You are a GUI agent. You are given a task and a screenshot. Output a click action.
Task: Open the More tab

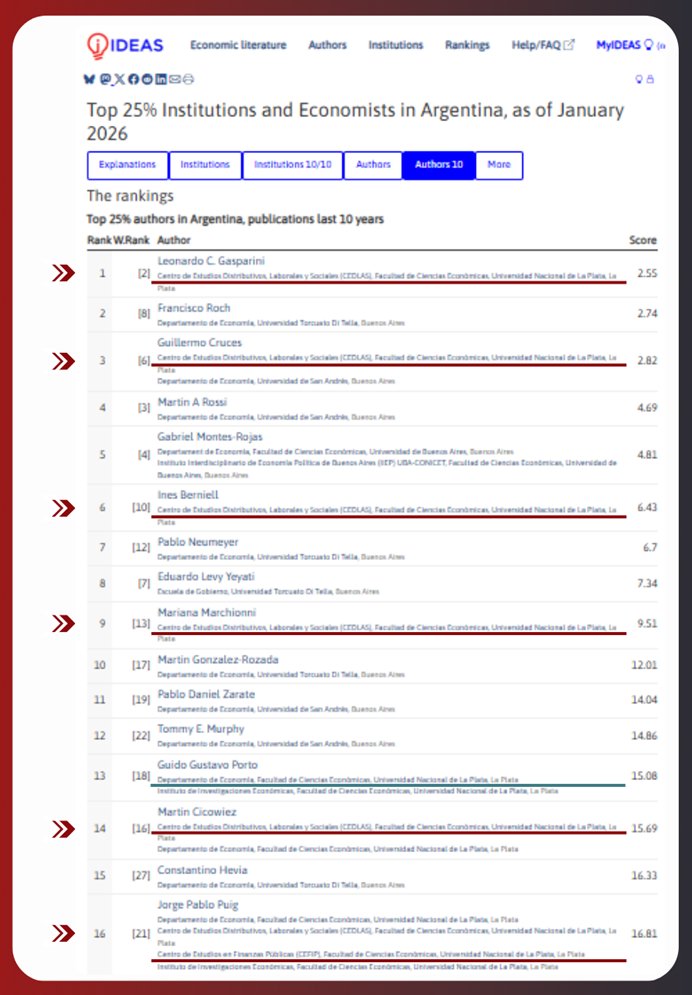pyautogui.click(x=499, y=165)
